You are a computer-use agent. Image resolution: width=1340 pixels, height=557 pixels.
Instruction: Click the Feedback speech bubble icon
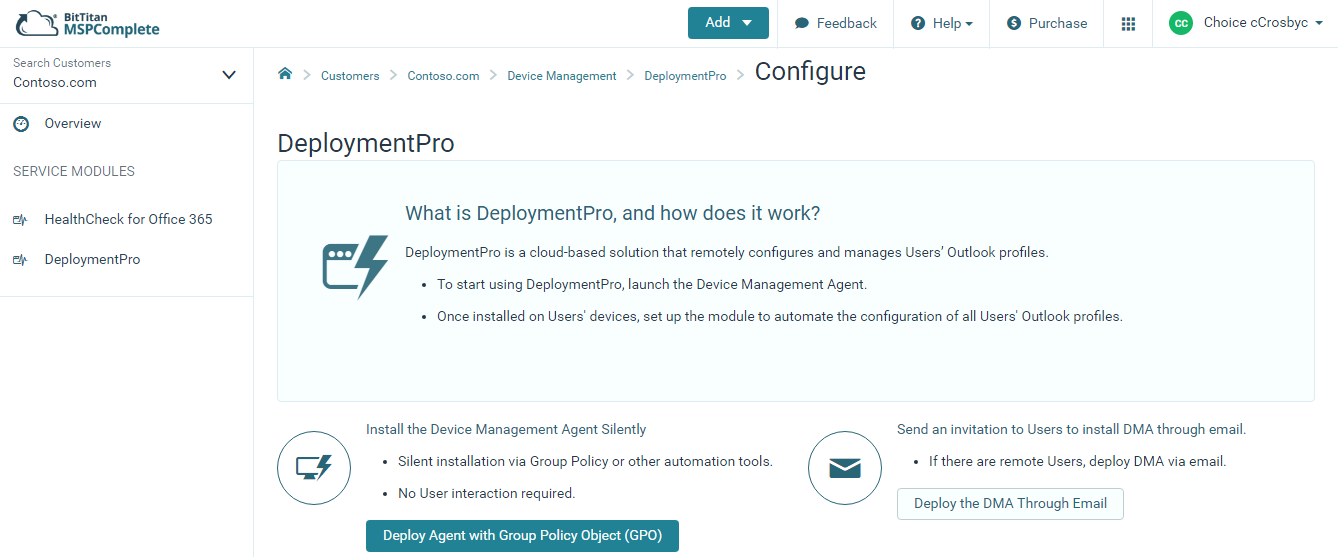click(801, 24)
